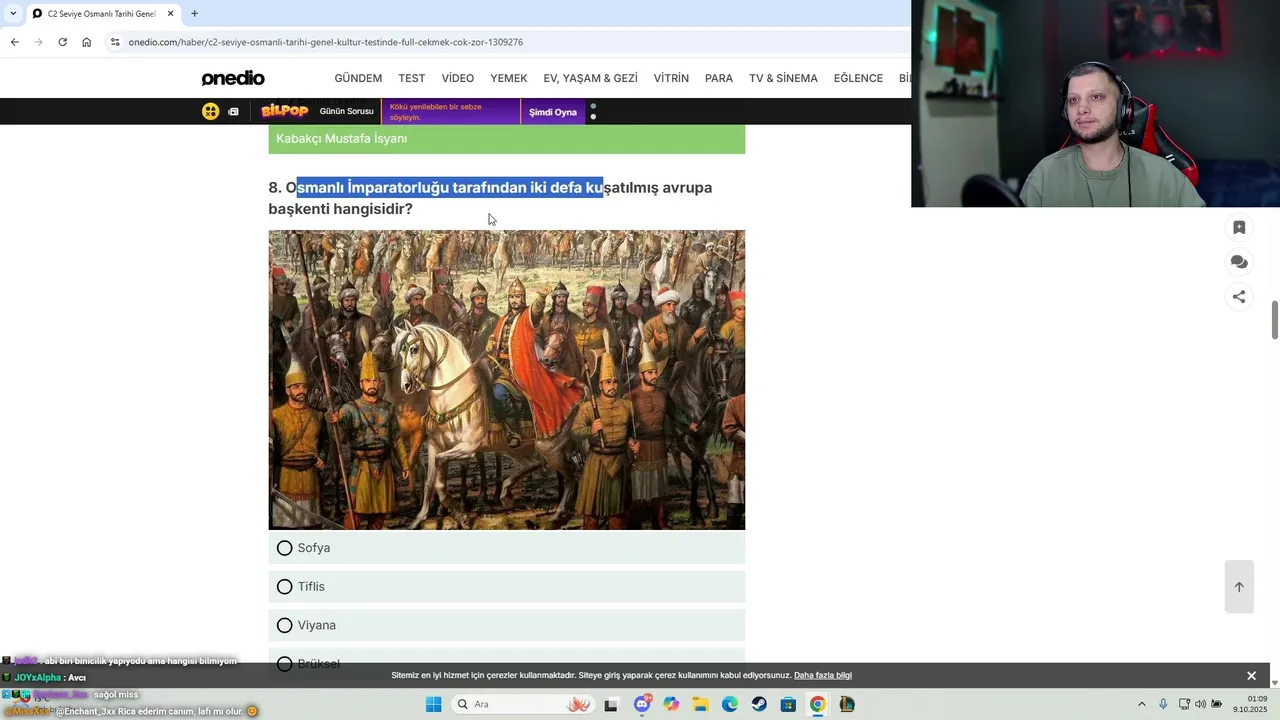
Task: Open the YEMEK menu
Action: point(508,78)
